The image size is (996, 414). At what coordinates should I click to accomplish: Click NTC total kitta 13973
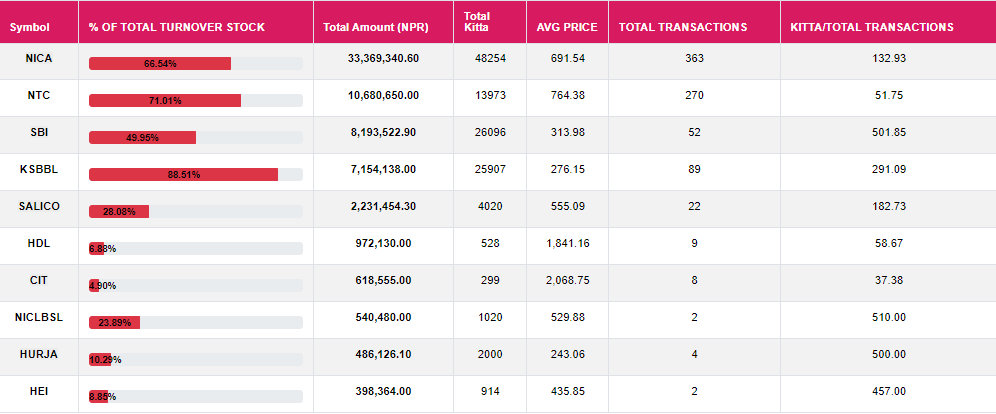490,95
